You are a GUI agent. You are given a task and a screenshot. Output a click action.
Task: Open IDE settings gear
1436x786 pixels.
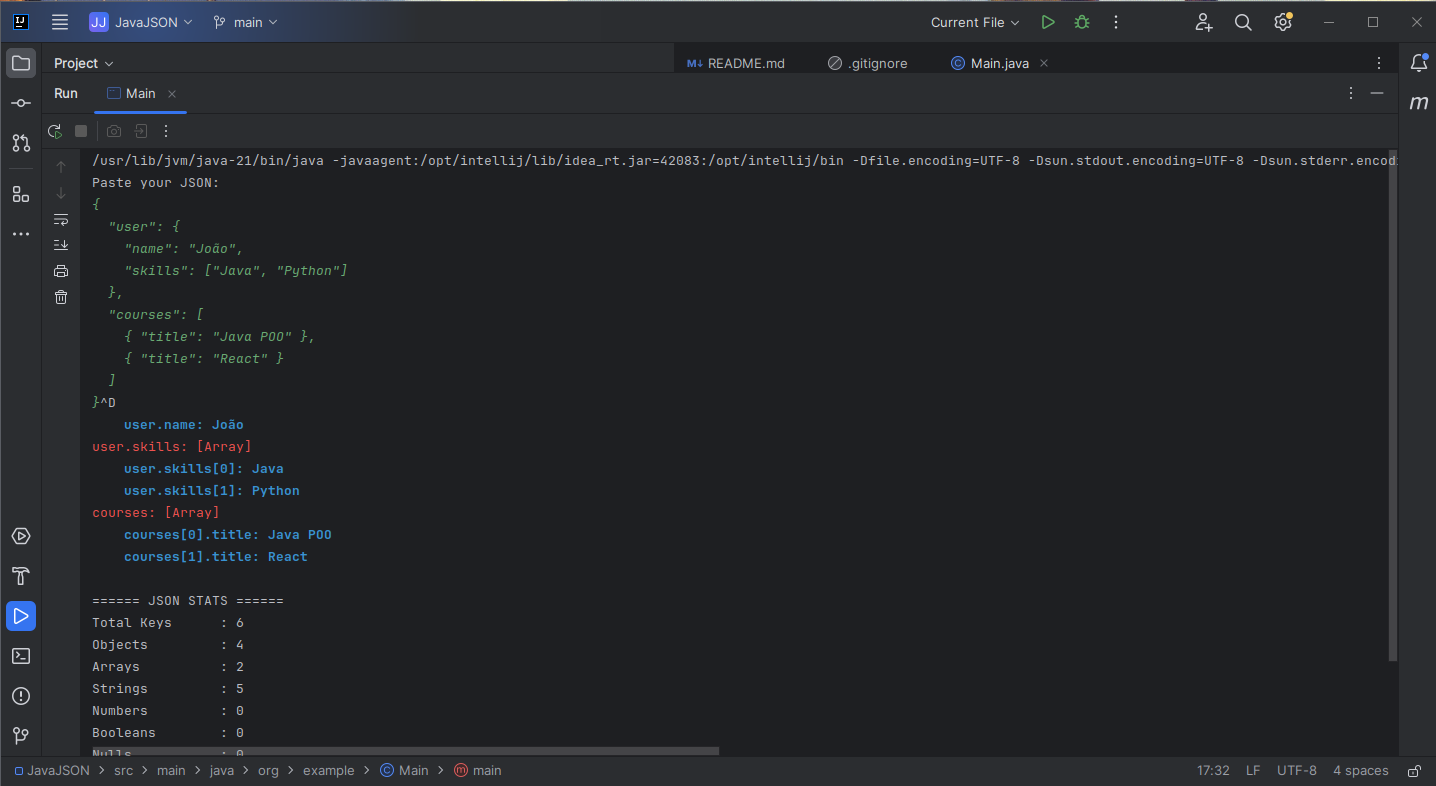(x=1283, y=22)
